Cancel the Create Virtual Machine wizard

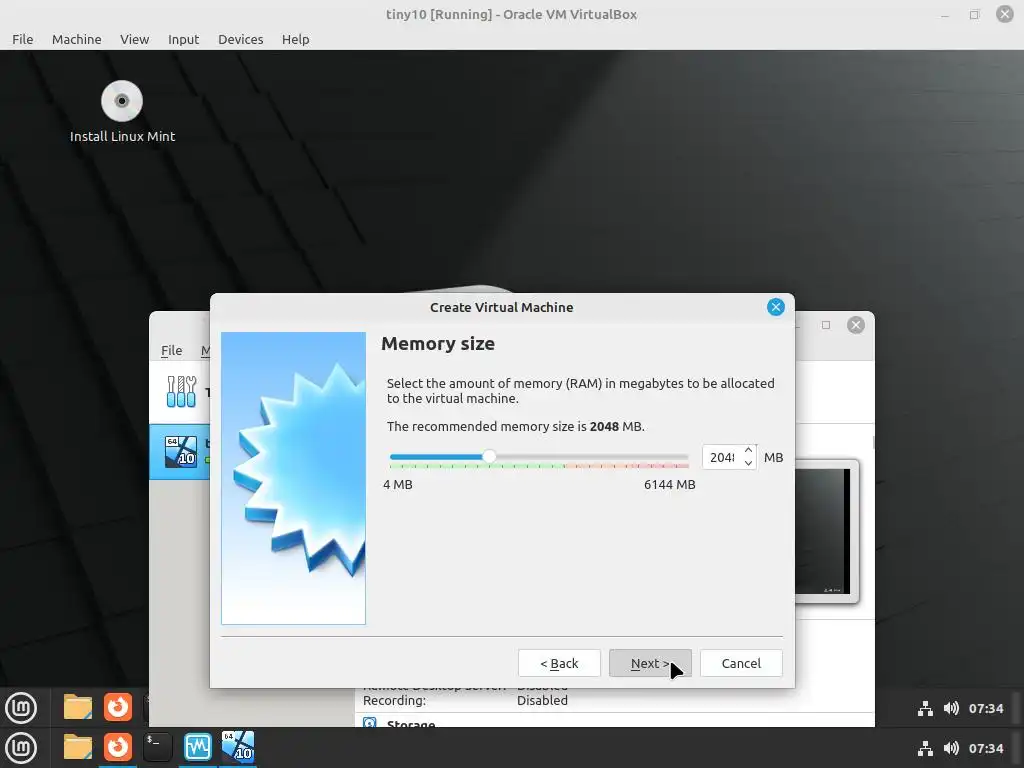741,663
